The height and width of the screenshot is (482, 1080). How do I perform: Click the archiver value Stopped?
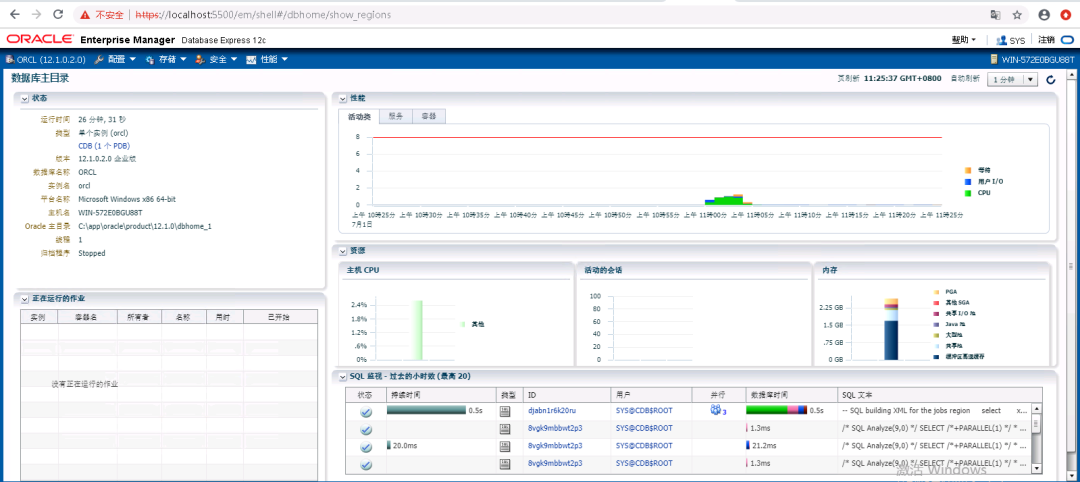point(92,253)
